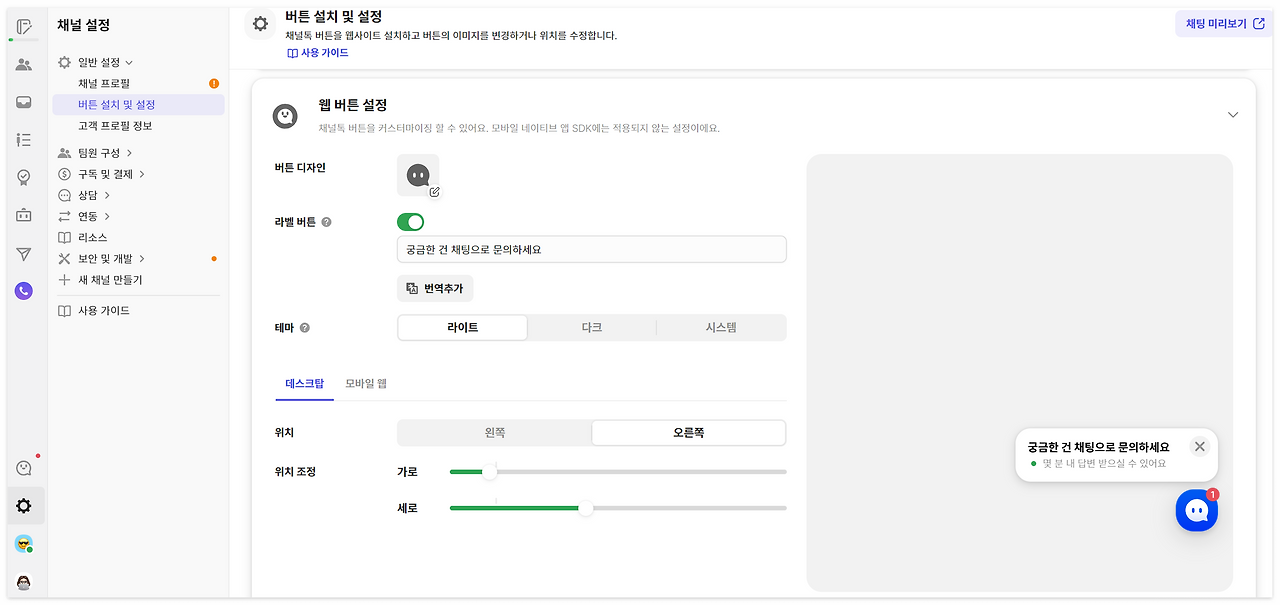This screenshot has height=605, width=1280.
Task: Open the chat inbox icon in the leftmost sidebar
Action: point(23,24)
